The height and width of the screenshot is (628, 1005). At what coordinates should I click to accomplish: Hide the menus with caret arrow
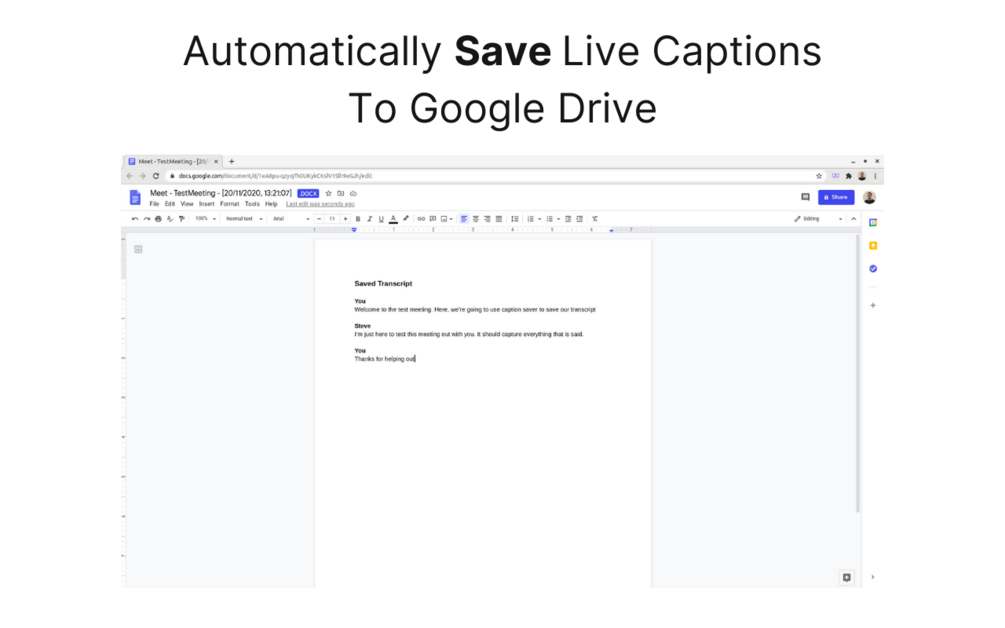tap(854, 219)
